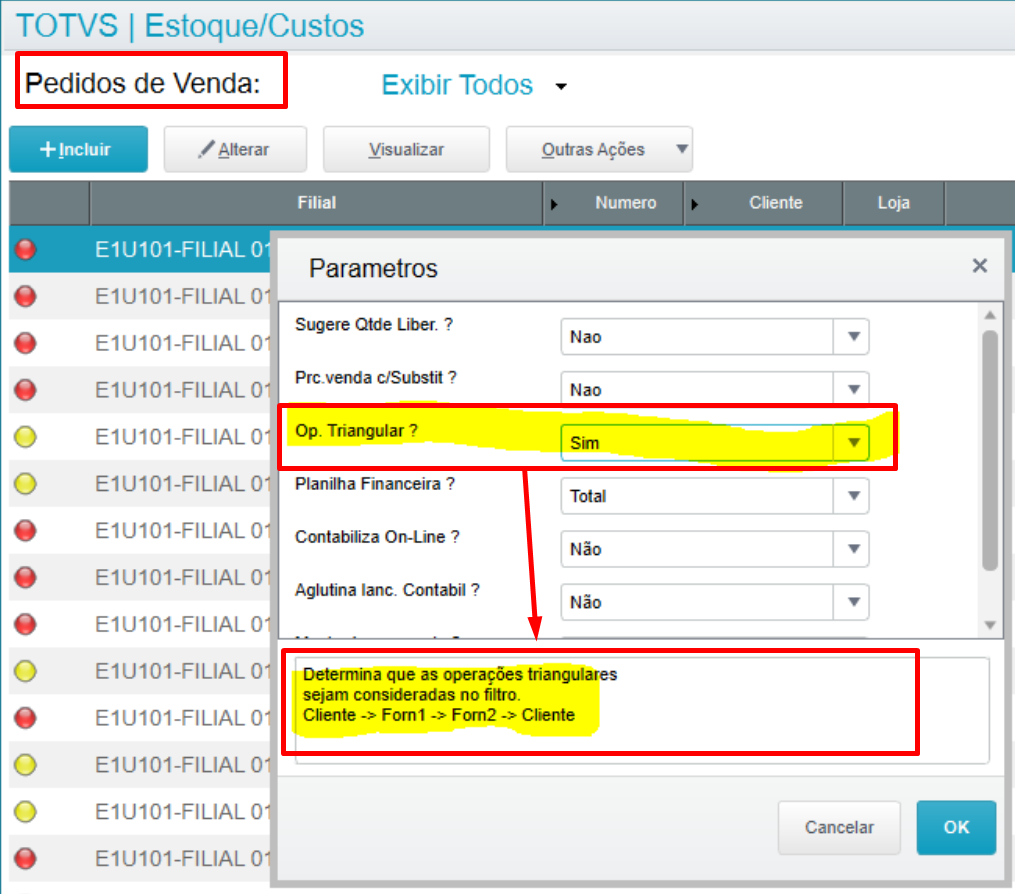1015x894 pixels.
Task: Select the first highlighted E1U101-FILIAL row
Action: pos(140,249)
